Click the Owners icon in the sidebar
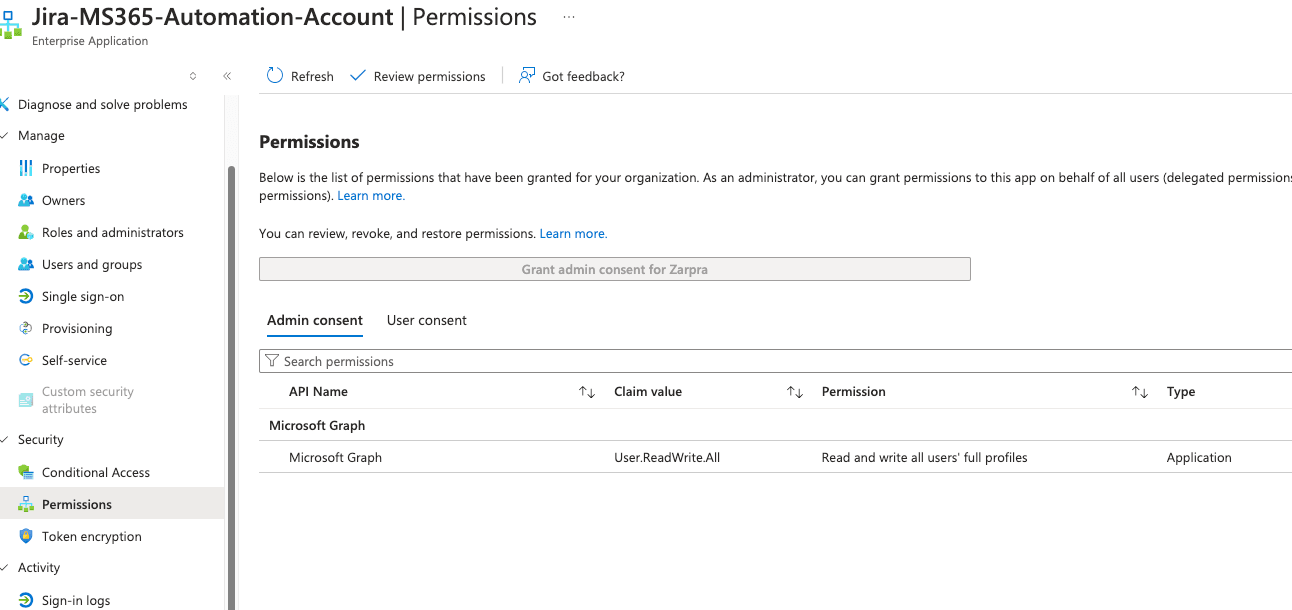 pos(26,200)
